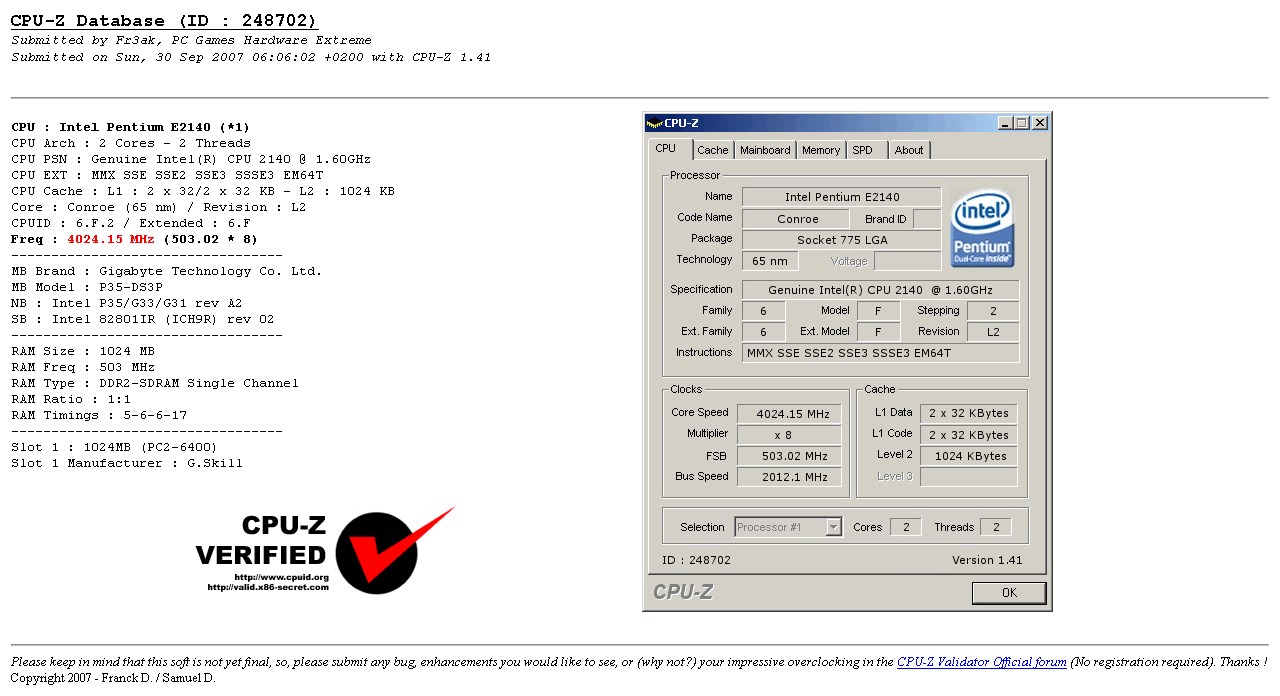Click the red 4024.15 MHz frequency text
1280x696 pixels.
coord(111,239)
